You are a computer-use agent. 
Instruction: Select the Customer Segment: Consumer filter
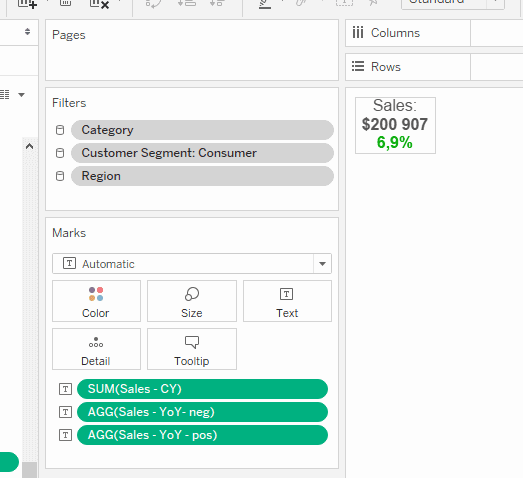(202, 153)
